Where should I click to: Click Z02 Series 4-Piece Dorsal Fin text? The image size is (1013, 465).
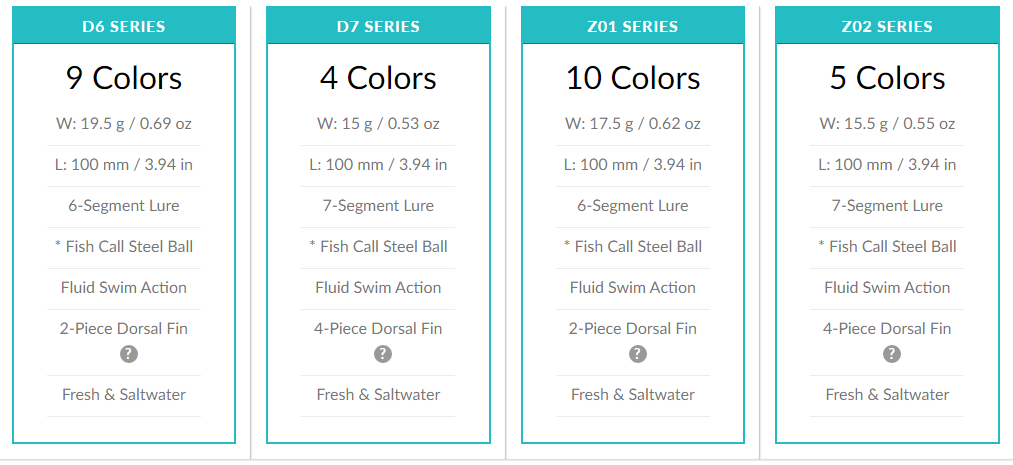pyautogui.click(x=887, y=328)
